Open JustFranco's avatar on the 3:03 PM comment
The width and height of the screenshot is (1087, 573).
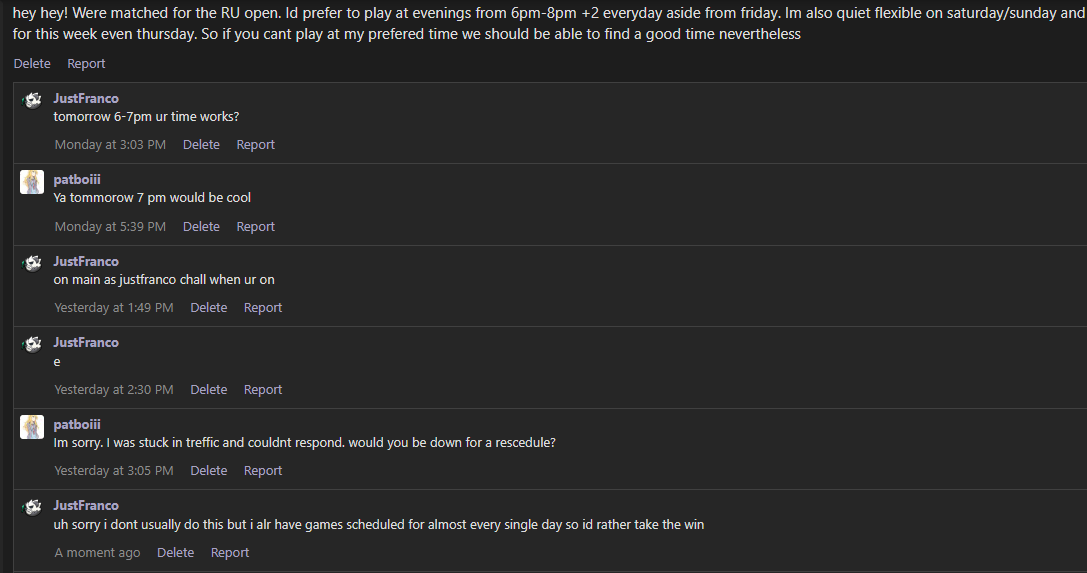point(32,100)
